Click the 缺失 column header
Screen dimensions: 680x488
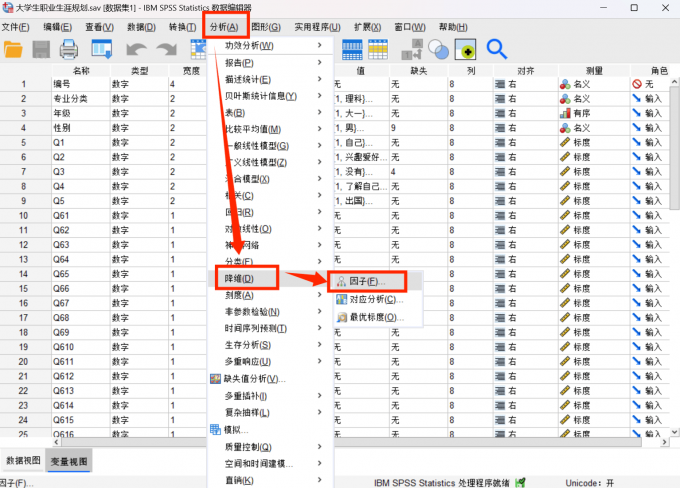(x=419, y=71)
